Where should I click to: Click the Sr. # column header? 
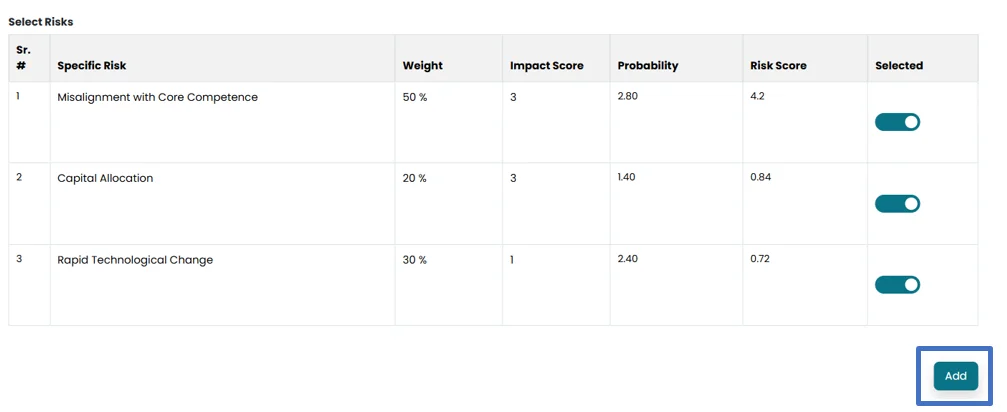[23, 58]
